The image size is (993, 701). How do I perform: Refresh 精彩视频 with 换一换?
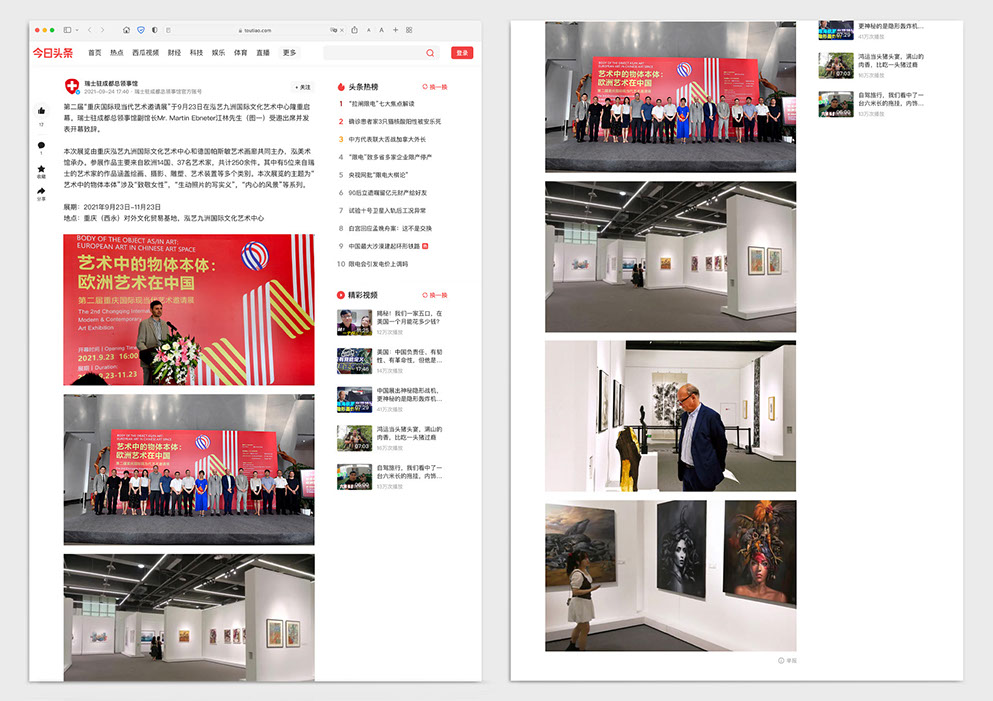[435, 295]
